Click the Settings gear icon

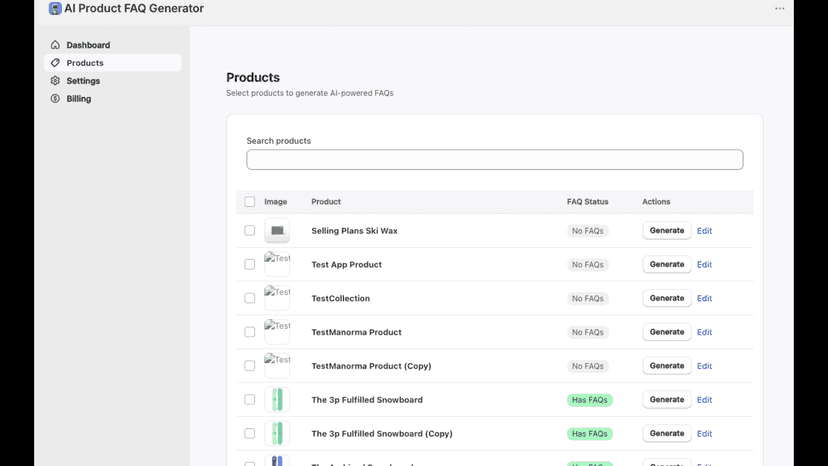[x=55, y=81]
